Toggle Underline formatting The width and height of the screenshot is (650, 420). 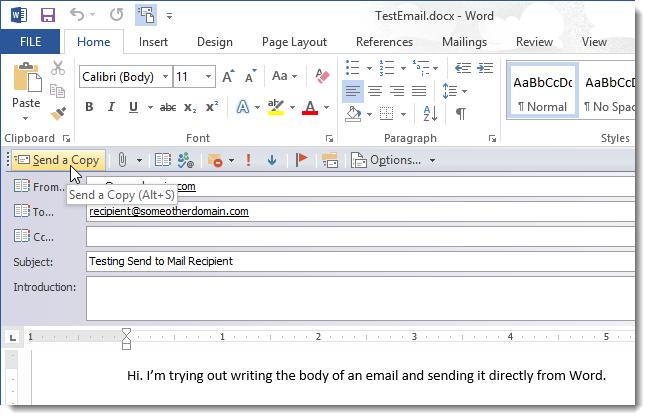[133, 107]
